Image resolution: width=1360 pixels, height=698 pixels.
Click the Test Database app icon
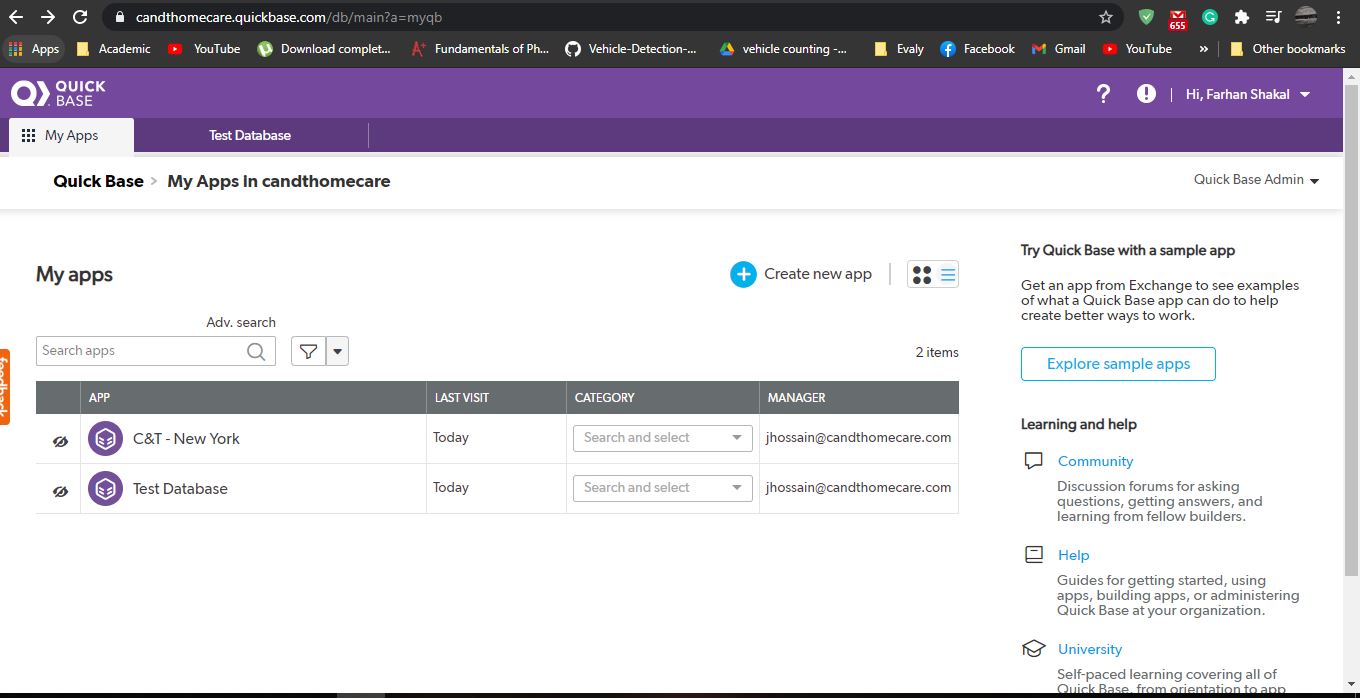click(x=105, y=488)
